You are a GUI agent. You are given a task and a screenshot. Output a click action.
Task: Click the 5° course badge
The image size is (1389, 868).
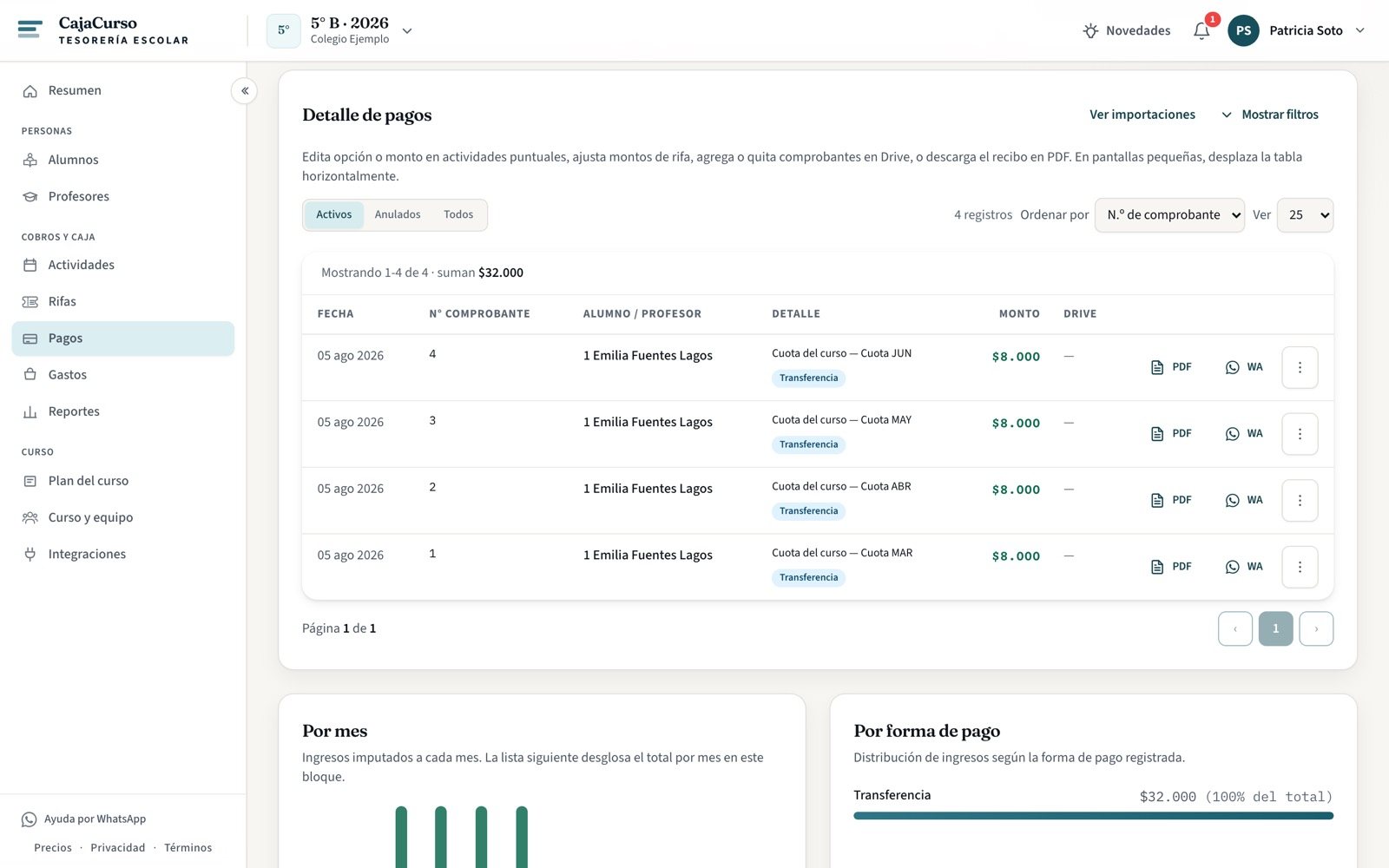[x=283, y=30]
